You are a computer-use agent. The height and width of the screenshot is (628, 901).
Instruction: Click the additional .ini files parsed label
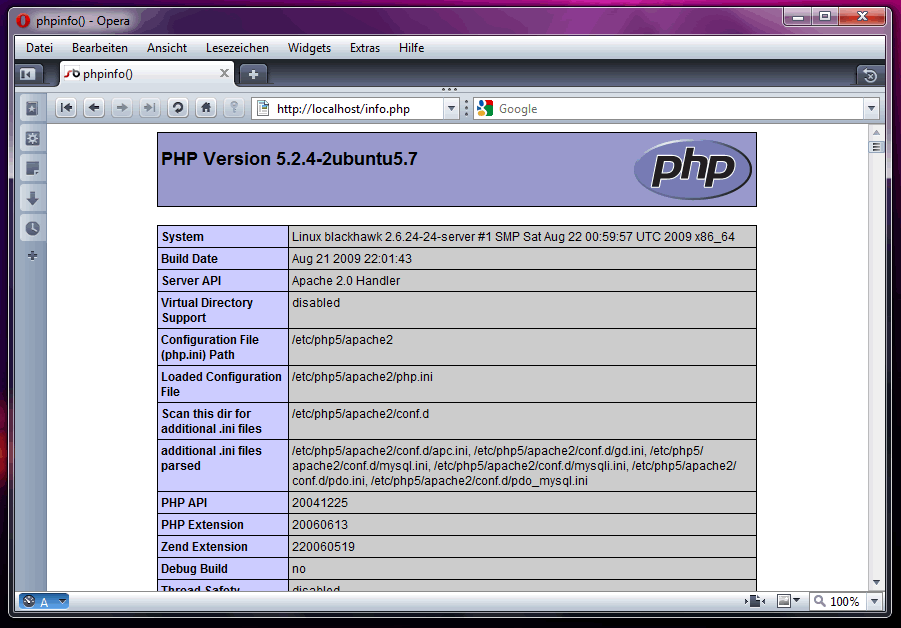(211, 459)
